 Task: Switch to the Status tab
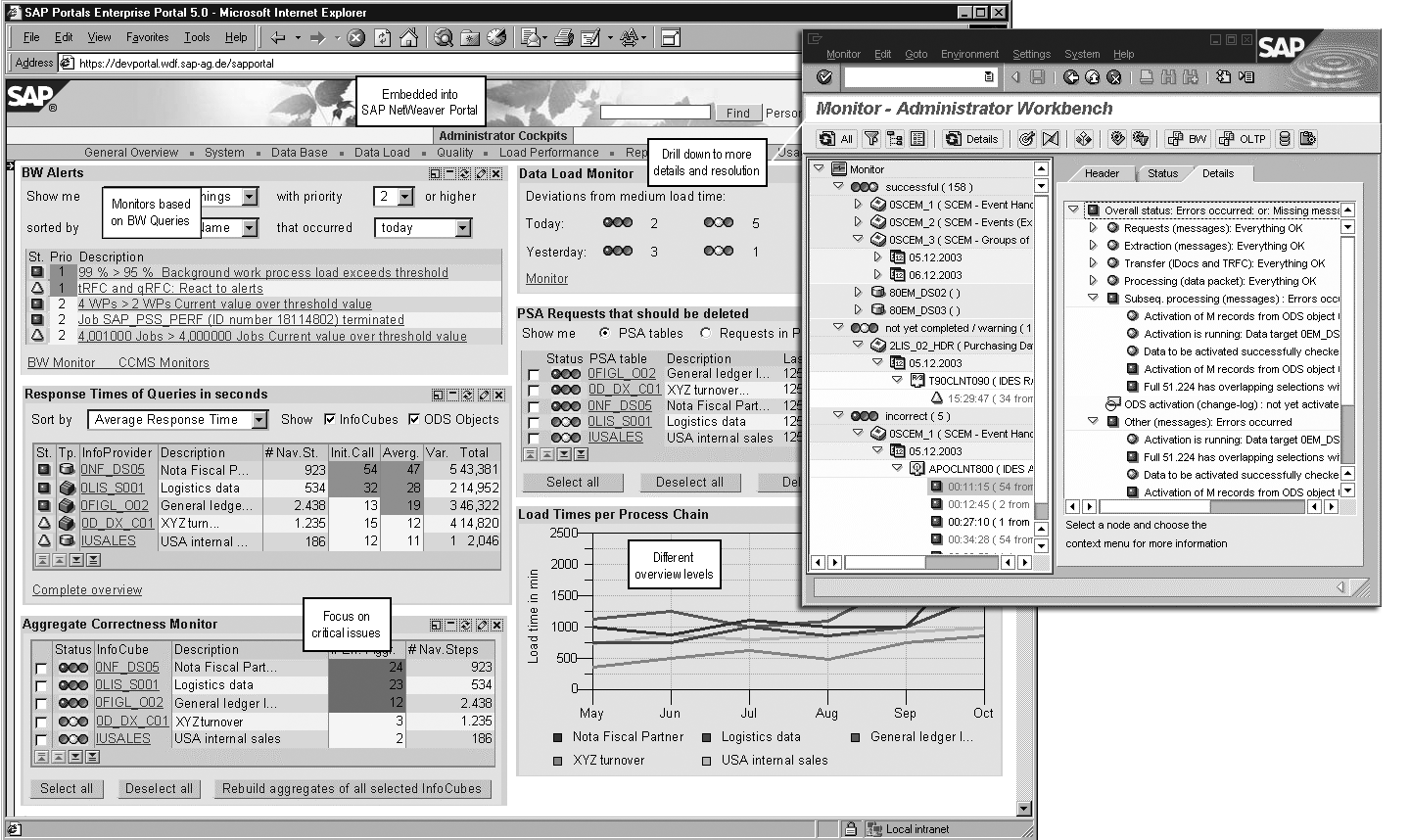point(1162,173)
